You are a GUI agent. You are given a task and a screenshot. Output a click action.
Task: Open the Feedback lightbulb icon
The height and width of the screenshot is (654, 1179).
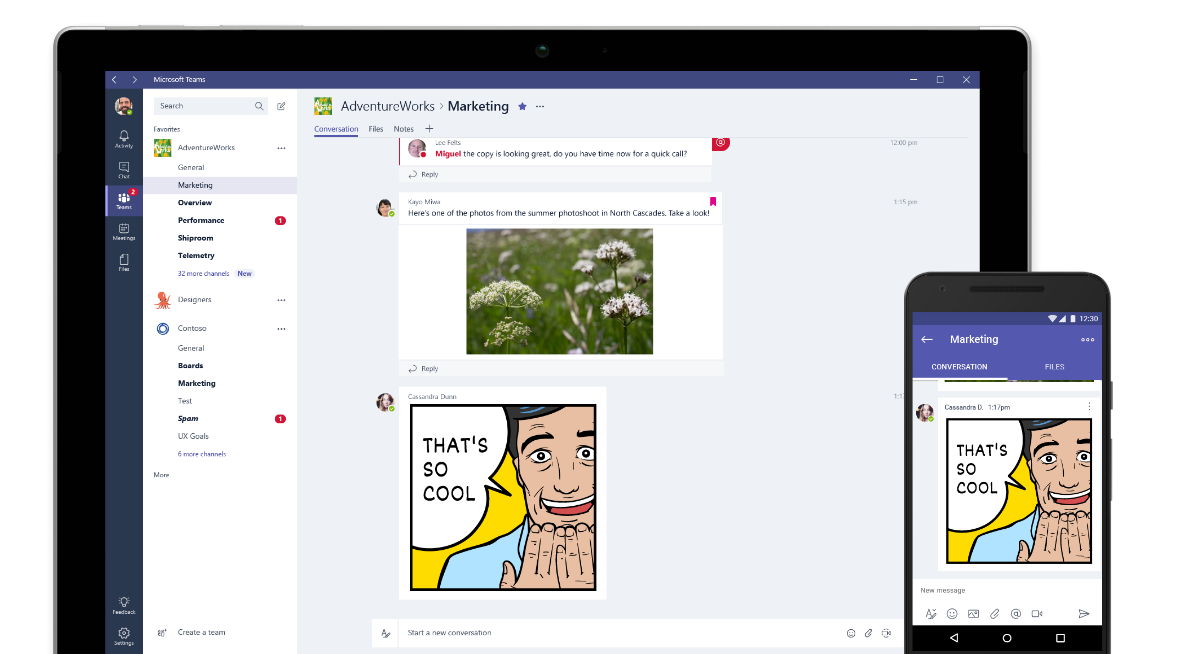point(124,605)
